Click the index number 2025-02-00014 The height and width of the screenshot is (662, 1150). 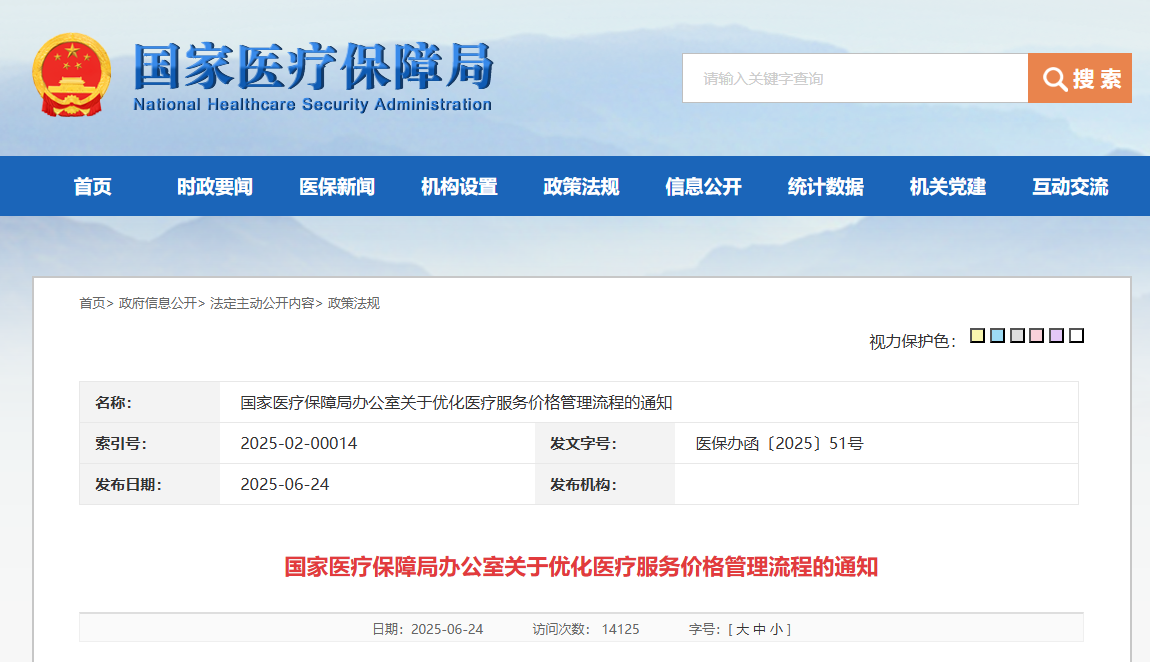tap(299, 444)
